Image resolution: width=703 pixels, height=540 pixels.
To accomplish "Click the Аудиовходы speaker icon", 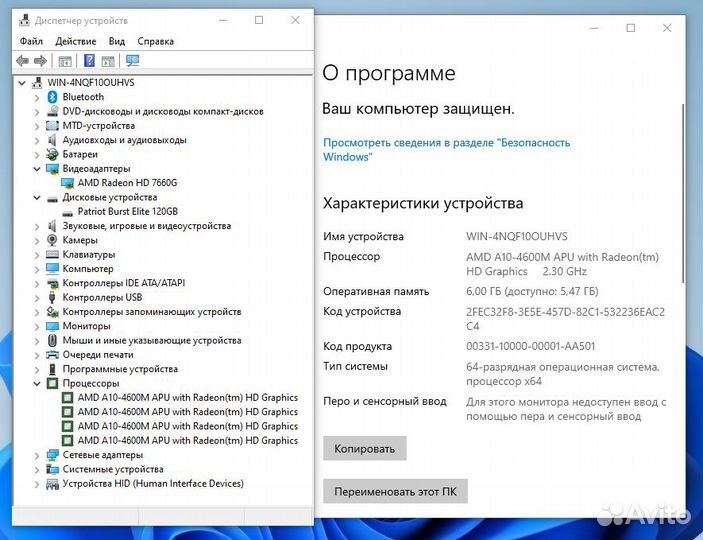I will (52, 140).
